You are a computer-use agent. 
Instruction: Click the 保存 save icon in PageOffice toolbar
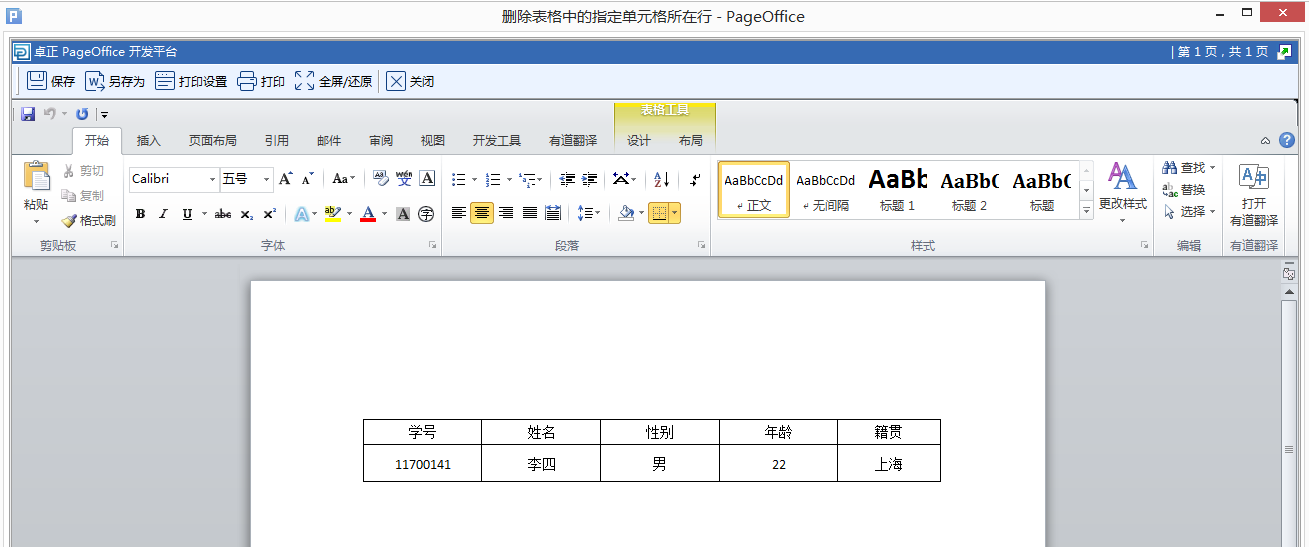37,81
